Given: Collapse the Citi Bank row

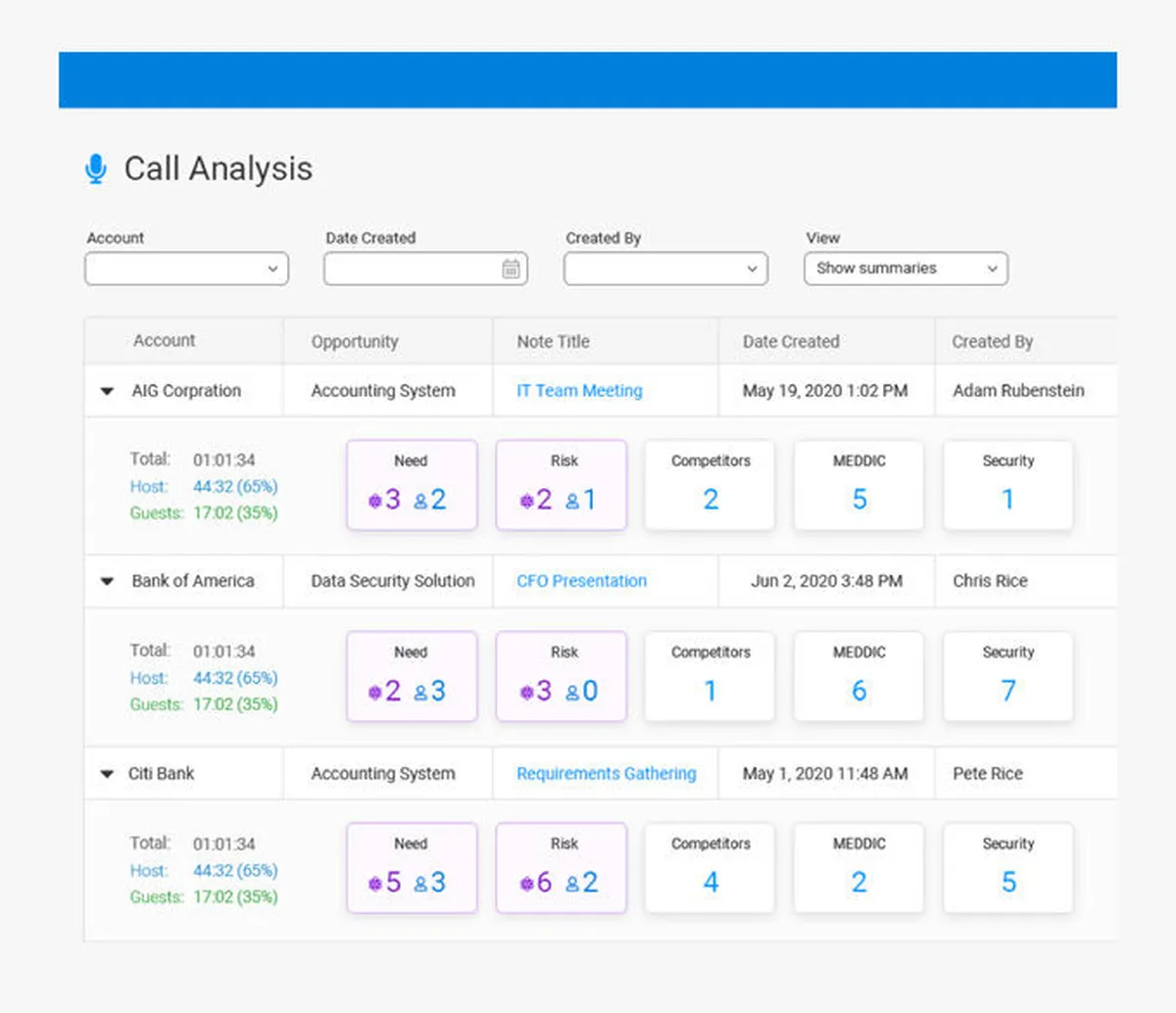Looking at the screenshot, I should 107,774.
